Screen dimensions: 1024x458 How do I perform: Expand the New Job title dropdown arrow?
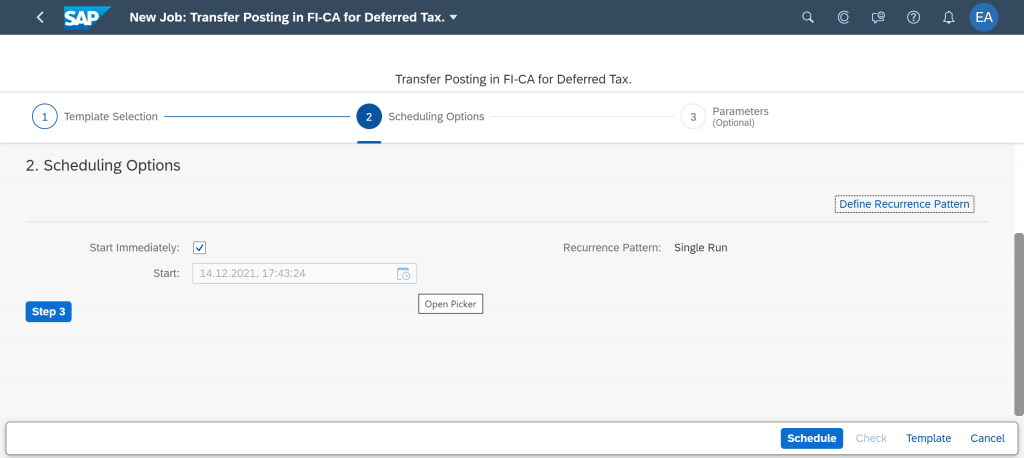(454, 18)
